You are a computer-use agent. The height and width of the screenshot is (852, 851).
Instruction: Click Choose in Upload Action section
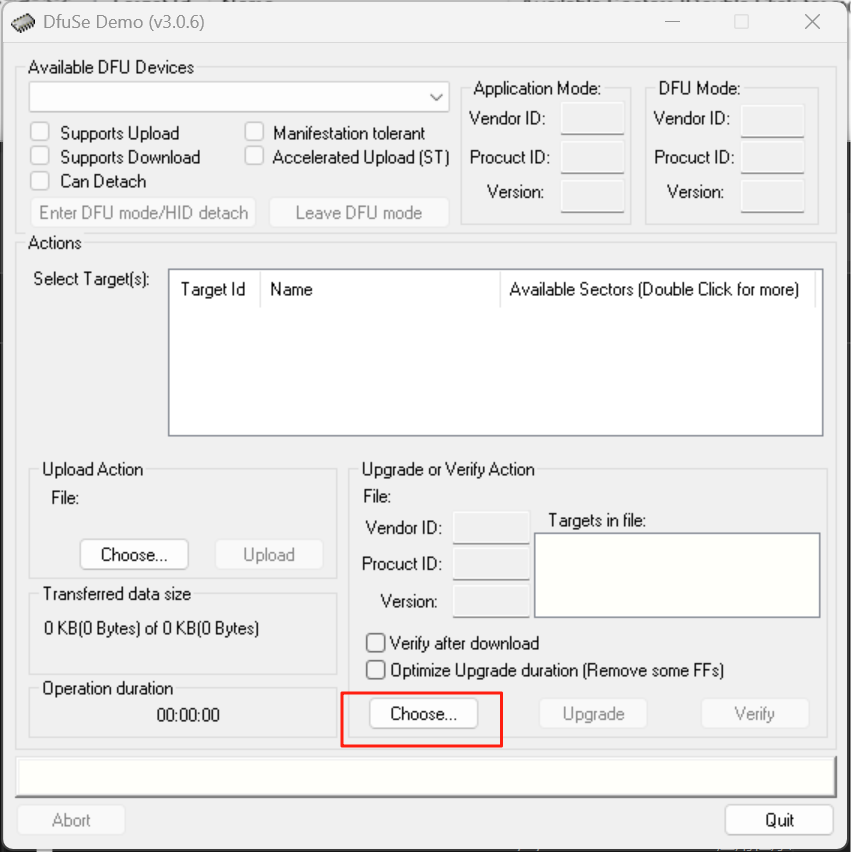coord(133,554)
